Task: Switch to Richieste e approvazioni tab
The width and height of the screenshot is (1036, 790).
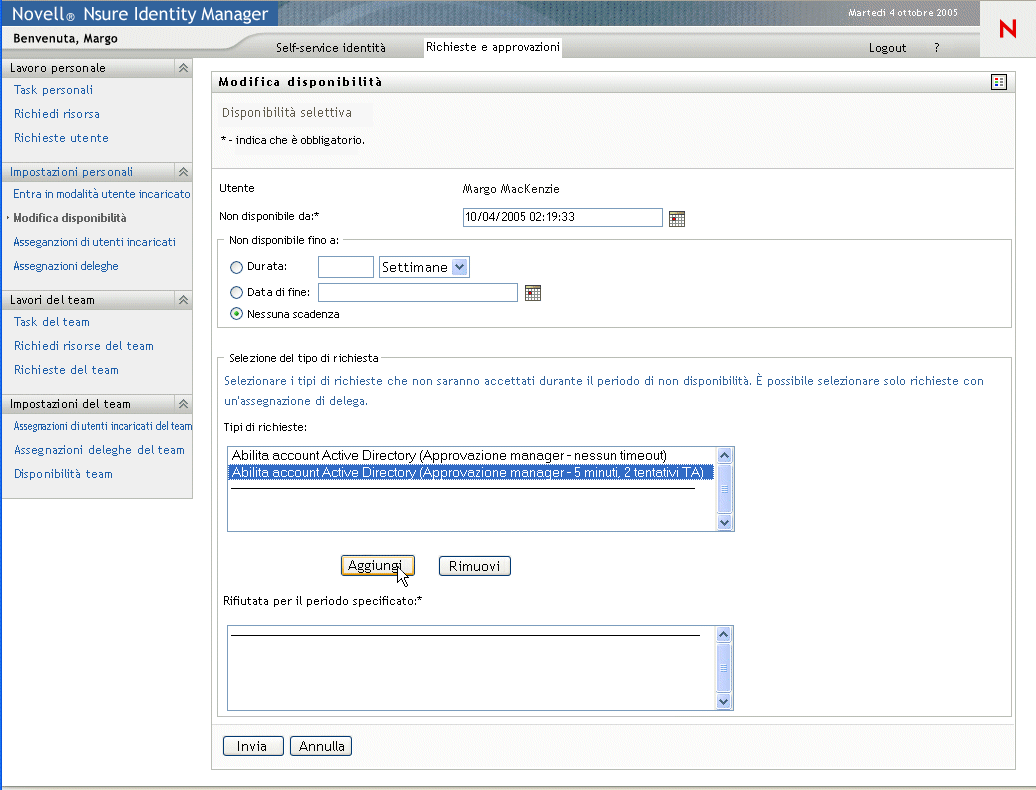Action: pos(492,47)
